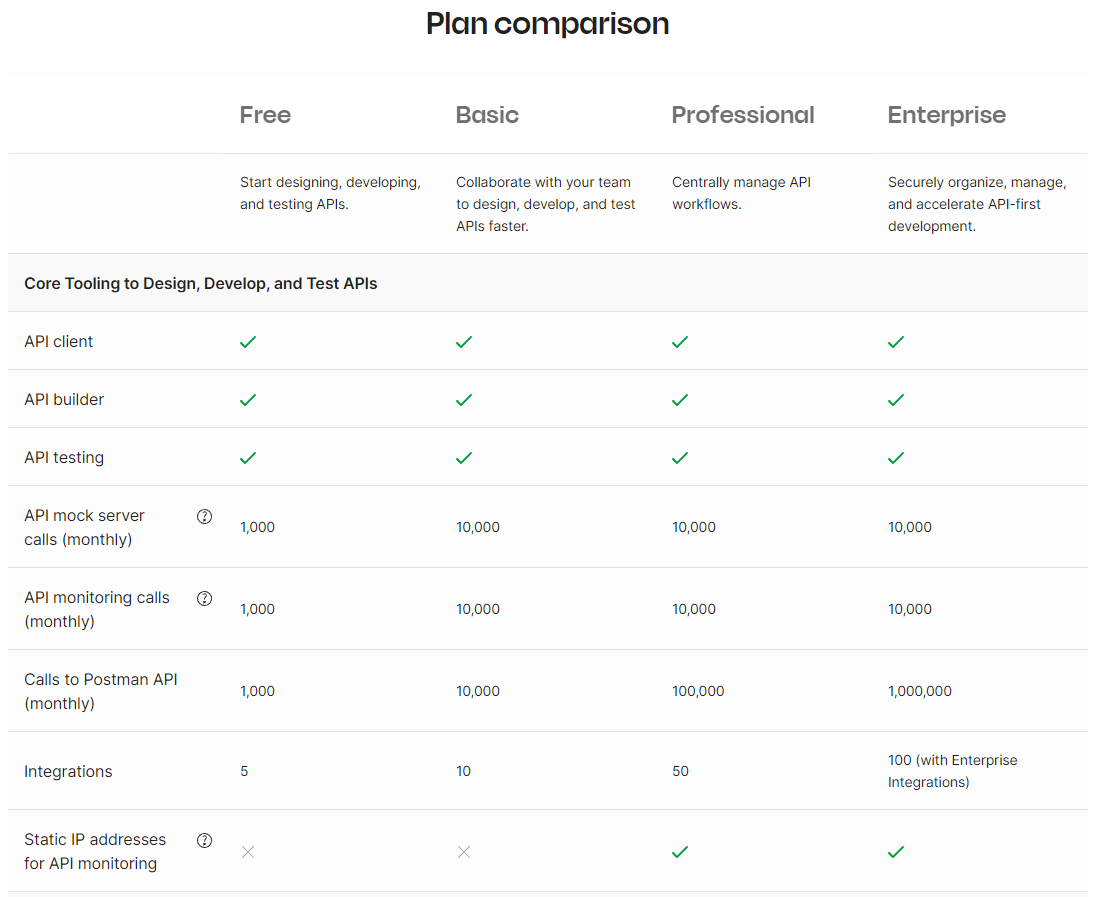Image resolution: width=1103 pixels, height=897 pixels.
Task: Open help tooltip for Static IP addresses
Action: coord(204,841)
